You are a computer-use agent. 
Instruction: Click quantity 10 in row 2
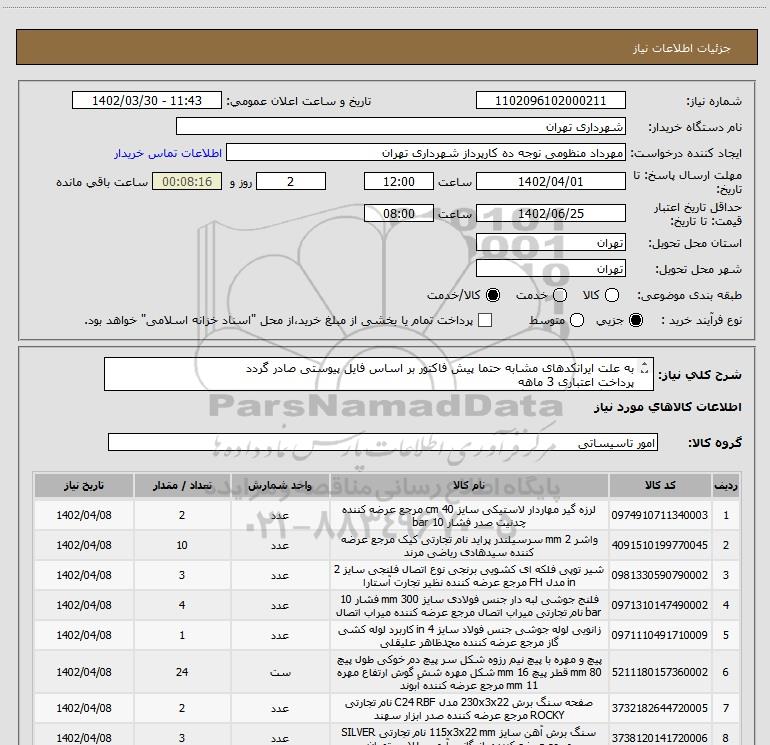click(x=182, y=545)
